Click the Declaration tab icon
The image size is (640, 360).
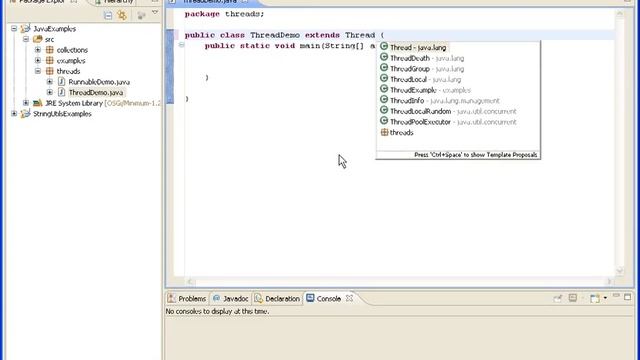pos(258,298)
